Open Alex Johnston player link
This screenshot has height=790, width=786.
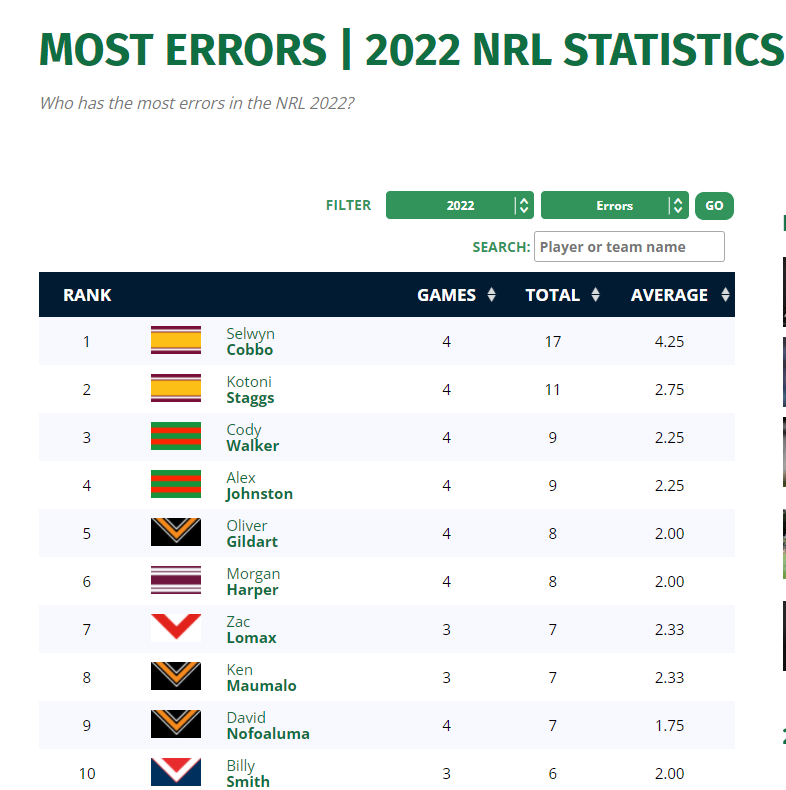(259, 486)
